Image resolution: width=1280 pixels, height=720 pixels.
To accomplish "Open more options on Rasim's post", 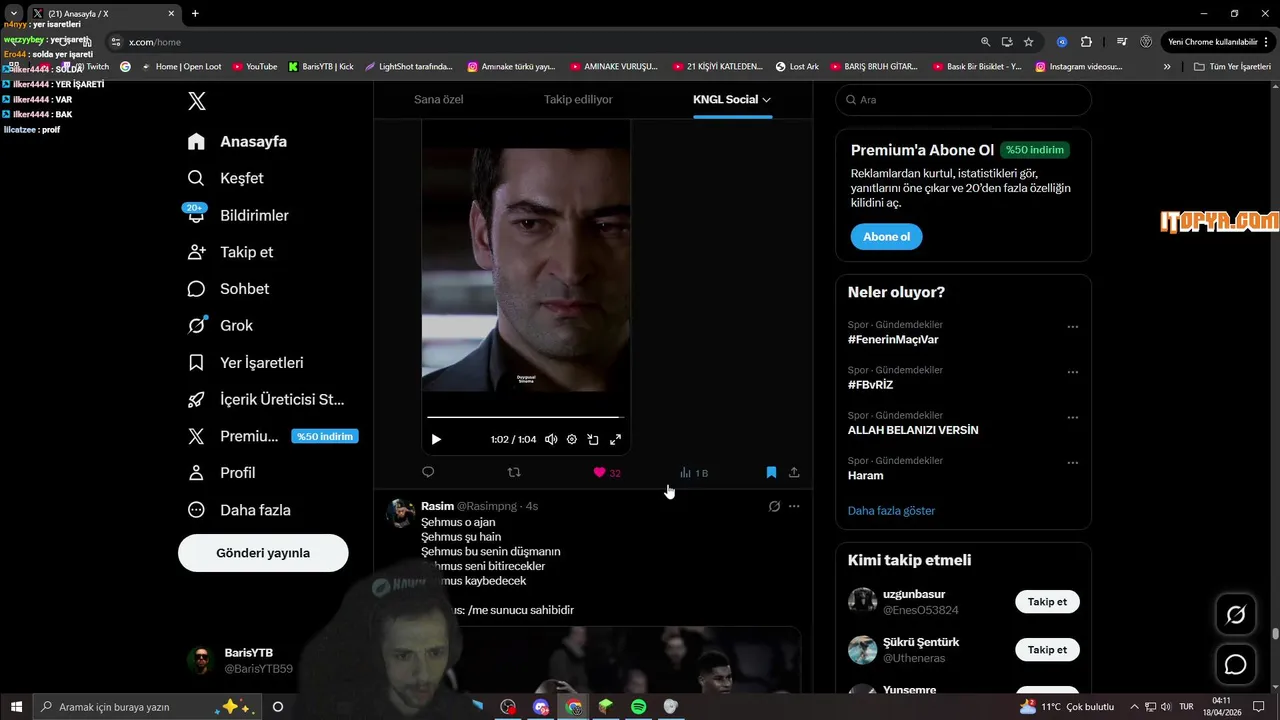I will point(794,506).
